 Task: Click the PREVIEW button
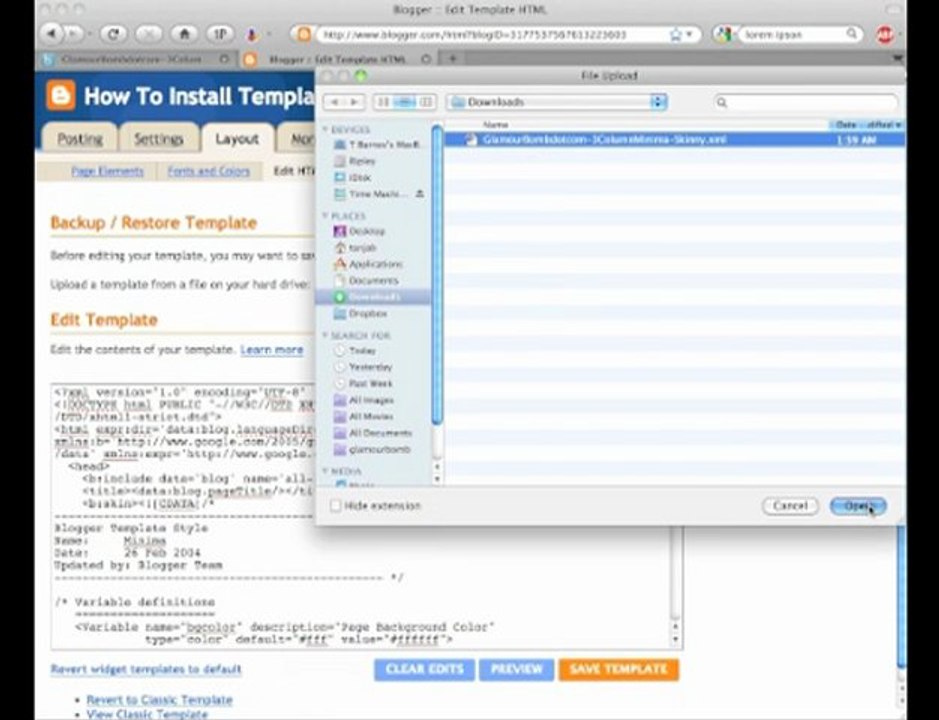coord(516,669)
